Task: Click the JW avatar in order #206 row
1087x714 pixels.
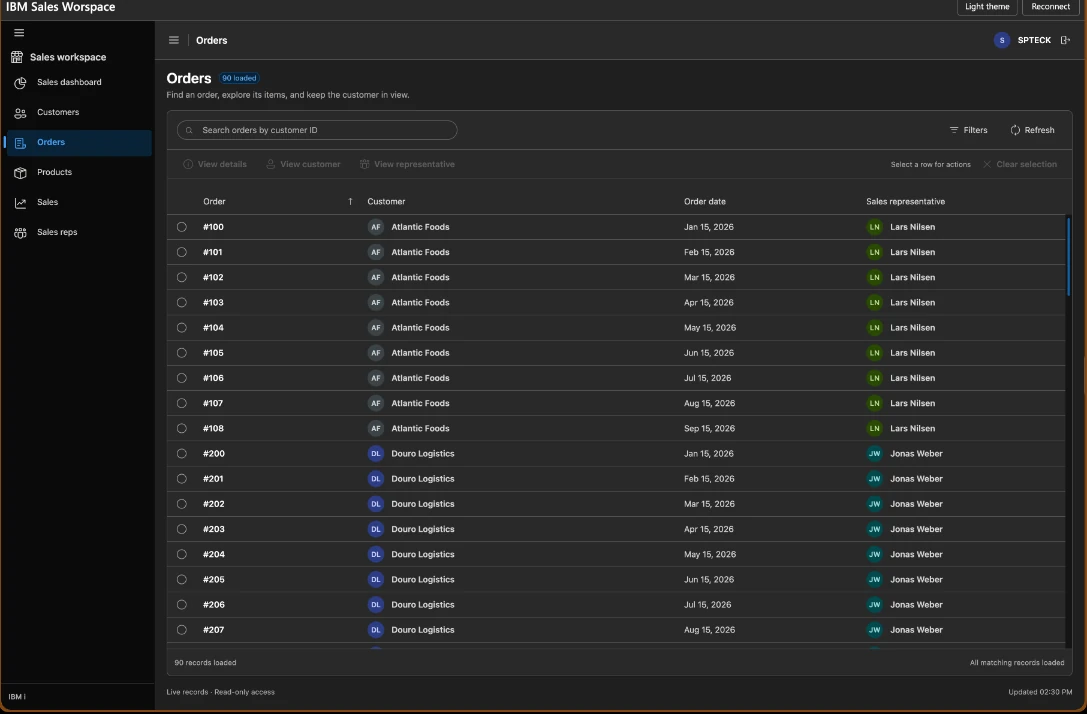Action: 875,605
